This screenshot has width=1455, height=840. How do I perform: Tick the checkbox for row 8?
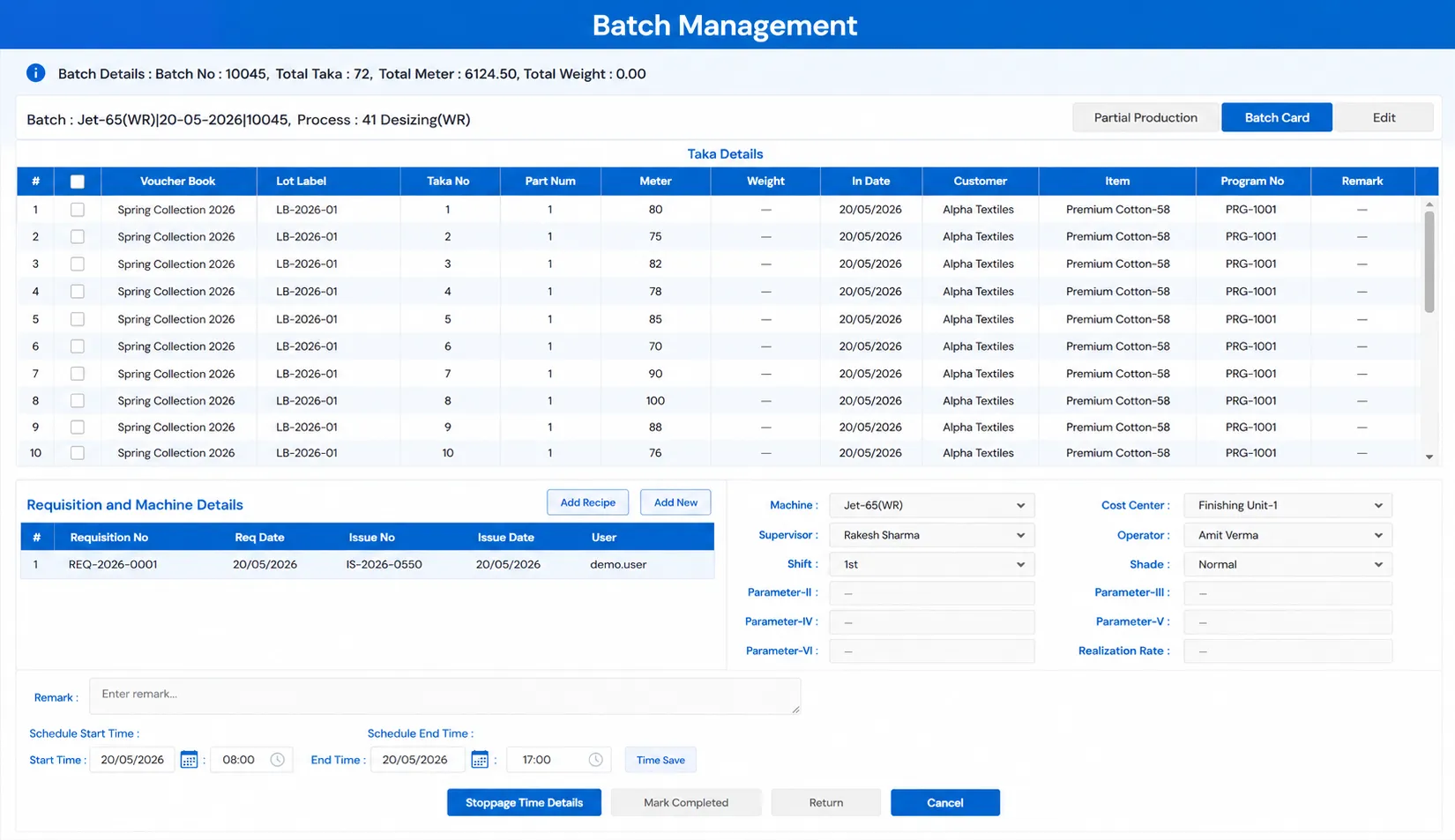[x=78, y=400]
